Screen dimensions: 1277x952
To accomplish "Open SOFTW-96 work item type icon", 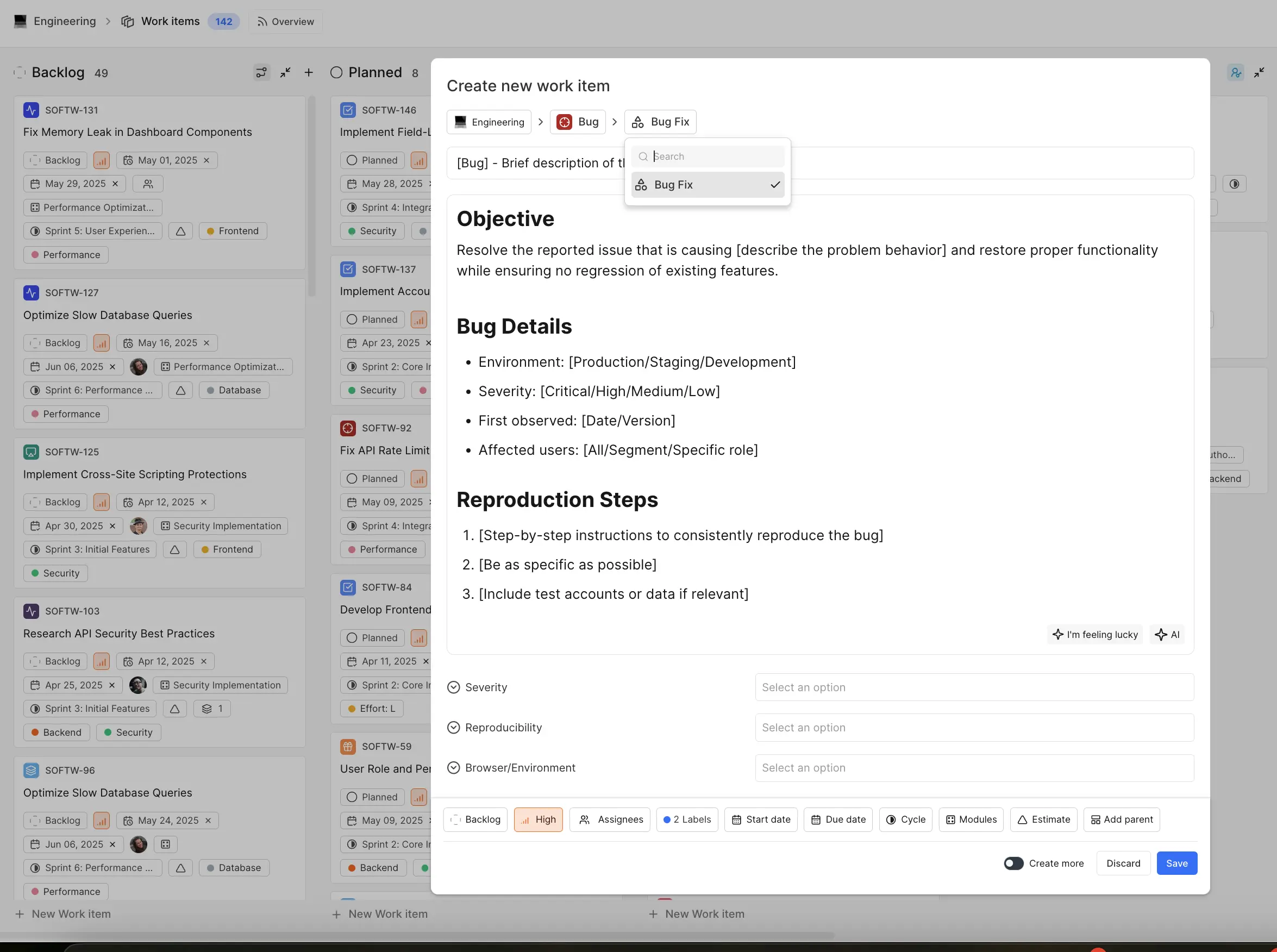I will tap(31, 770).
